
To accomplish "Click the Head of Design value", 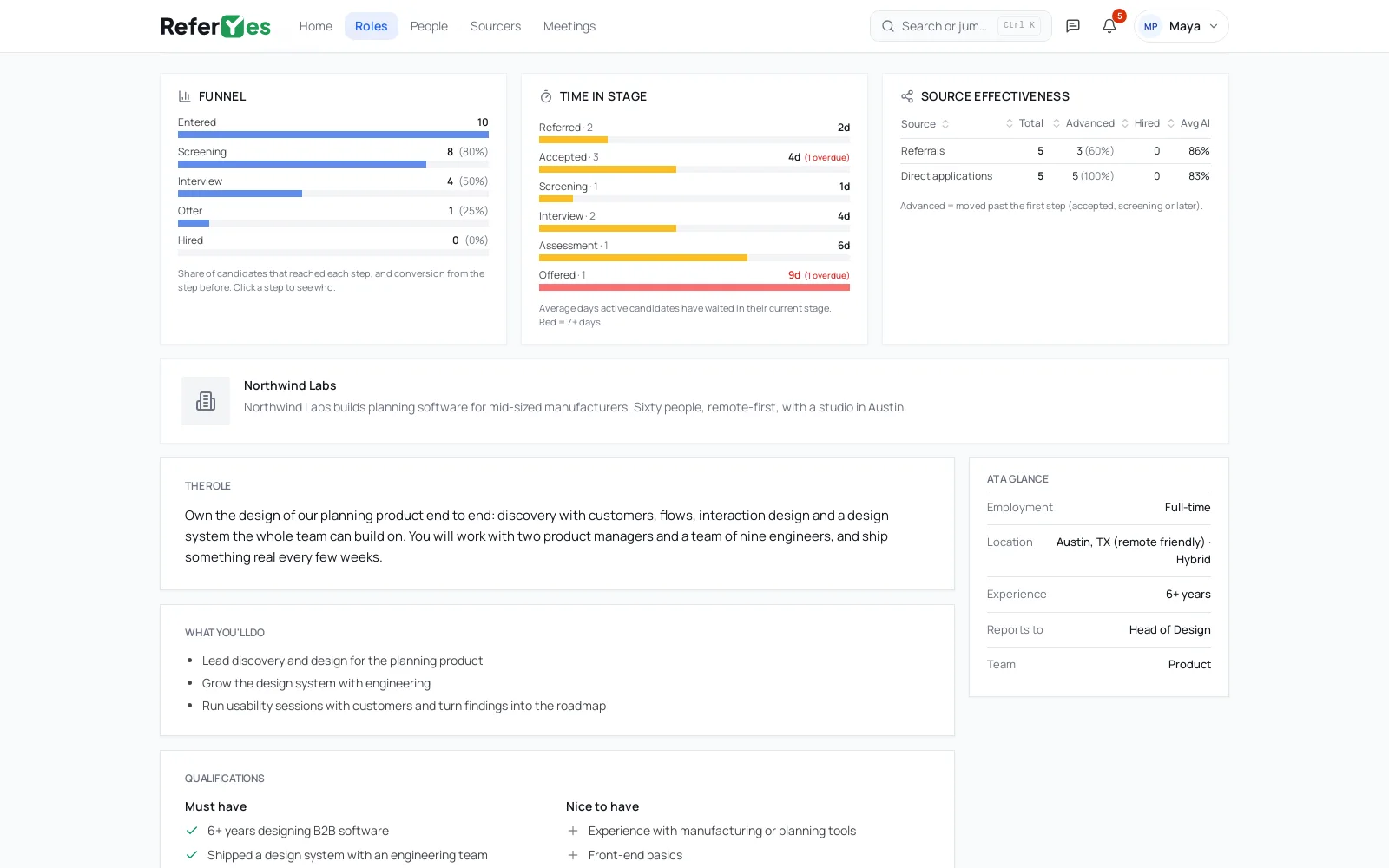I will (1170, 630).
